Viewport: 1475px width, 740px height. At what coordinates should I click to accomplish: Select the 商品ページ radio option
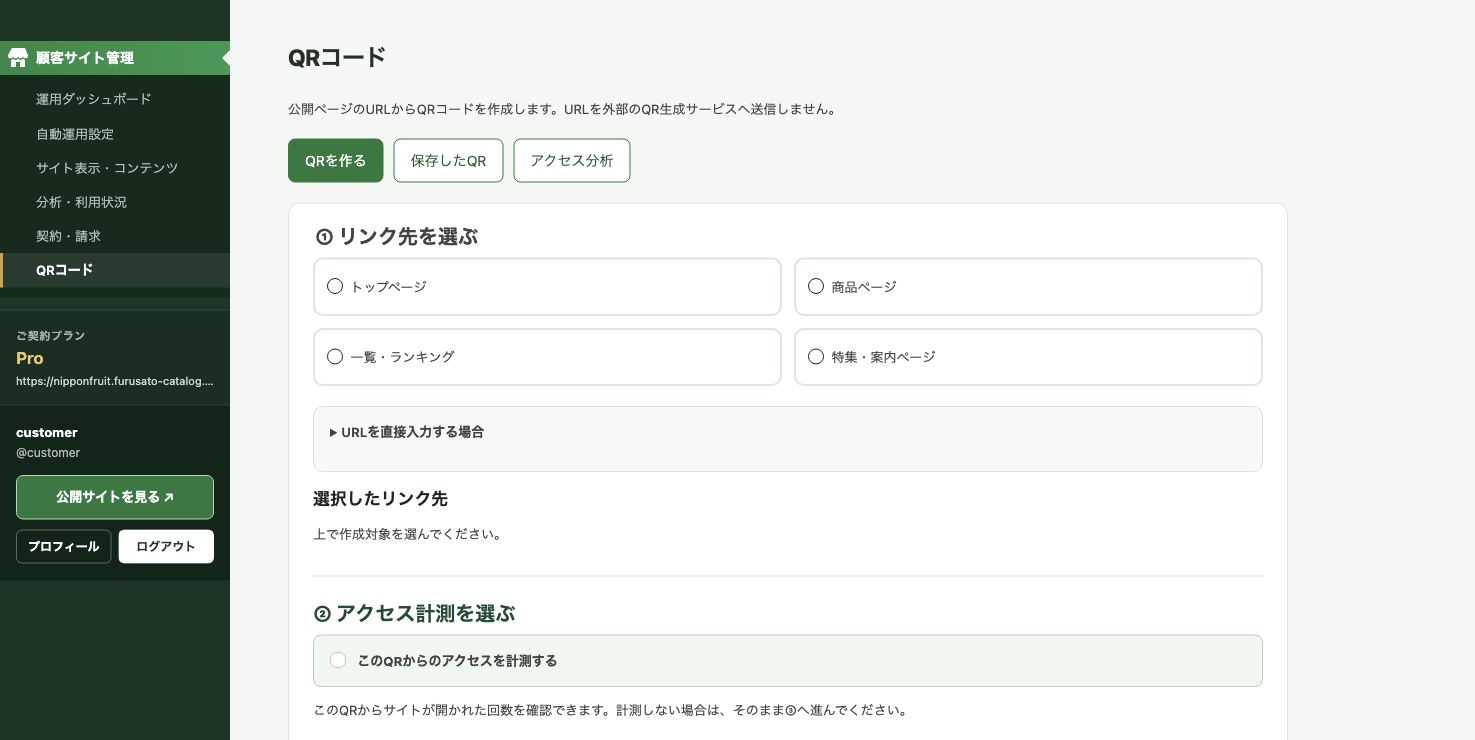pyautogui.click(x=816, y=286)
